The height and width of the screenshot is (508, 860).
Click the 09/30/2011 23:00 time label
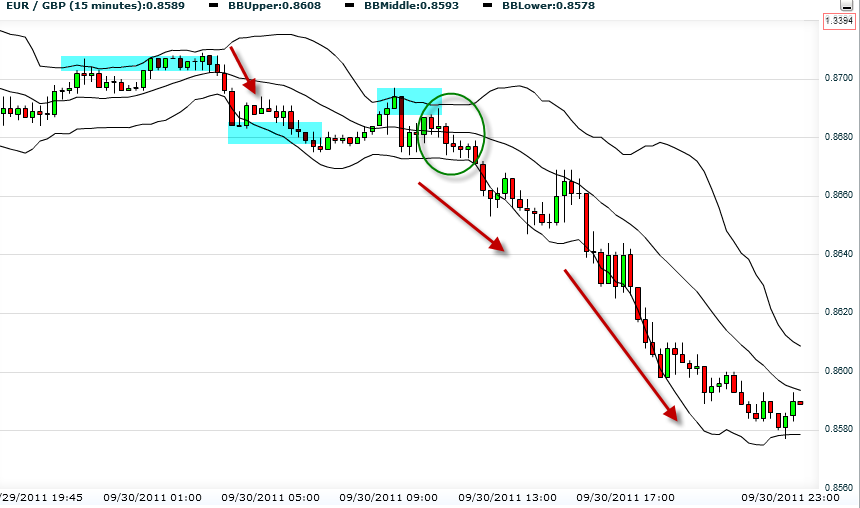pos(797,496)
